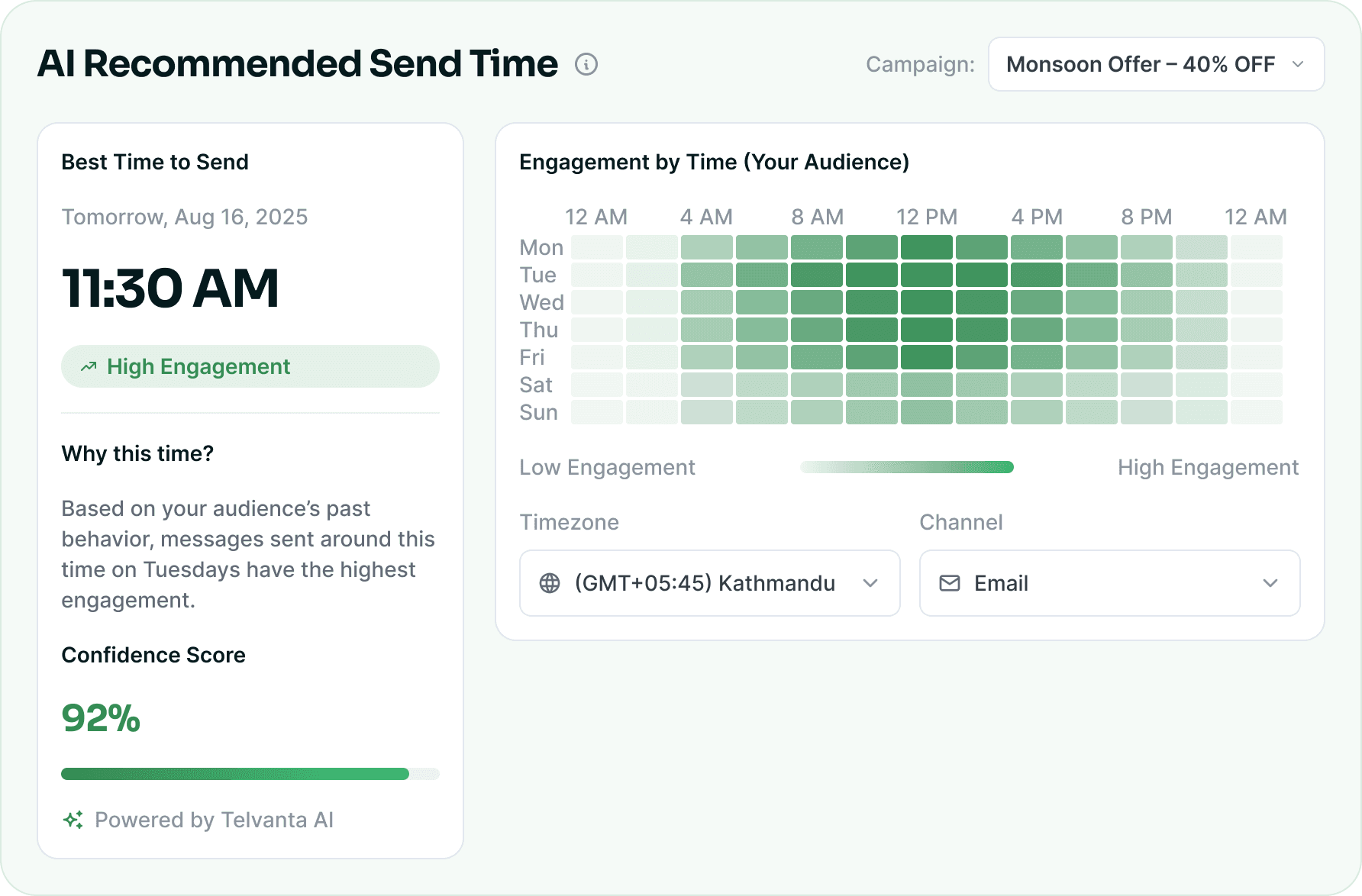The width and height of the screenshot is (1362, 896).
Task: Click the Why this time? heading
Action: coord(137,453)
